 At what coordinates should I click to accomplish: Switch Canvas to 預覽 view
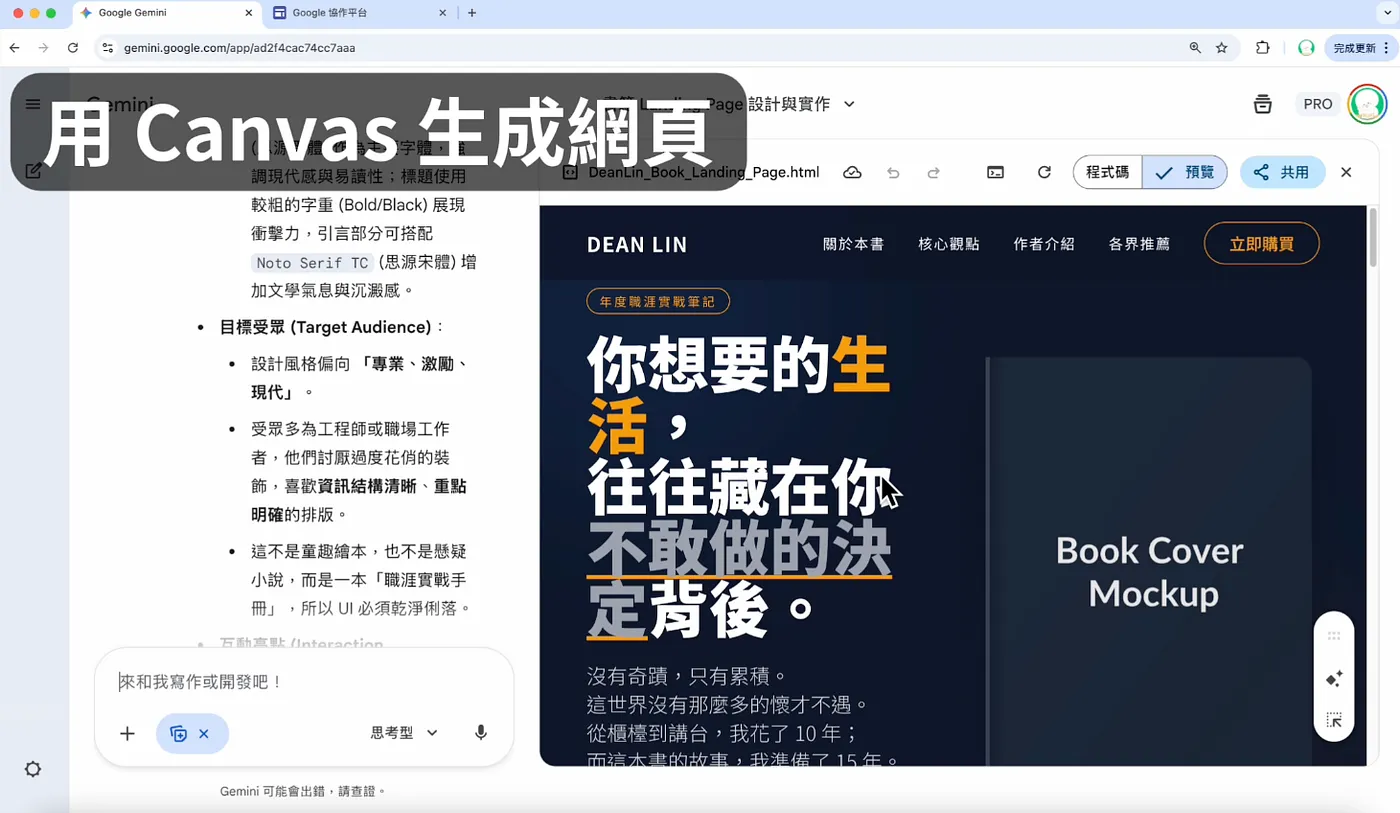coord(1185,172)
